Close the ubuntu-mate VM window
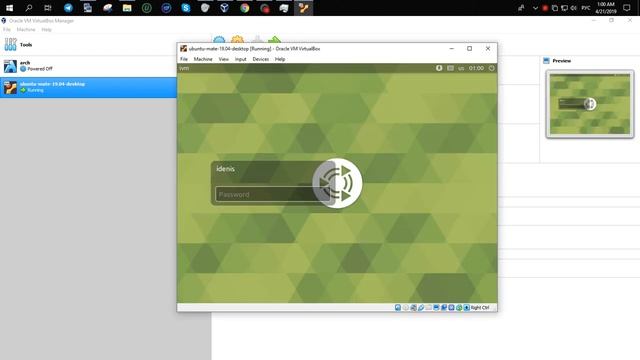This screenshot has height=360, width=640. click(488, 48)
